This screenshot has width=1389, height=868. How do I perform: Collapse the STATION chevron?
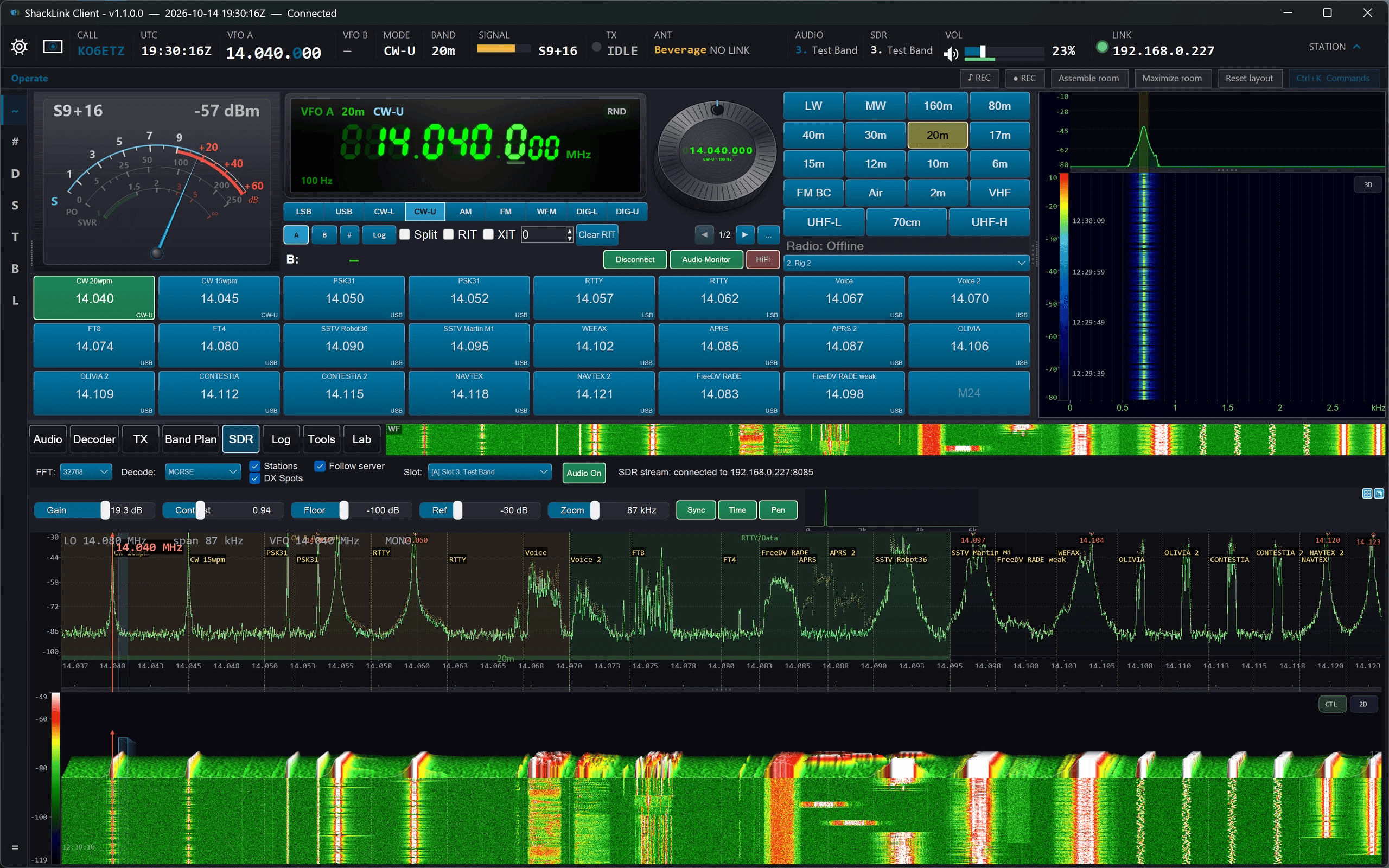click(1357, 47)
